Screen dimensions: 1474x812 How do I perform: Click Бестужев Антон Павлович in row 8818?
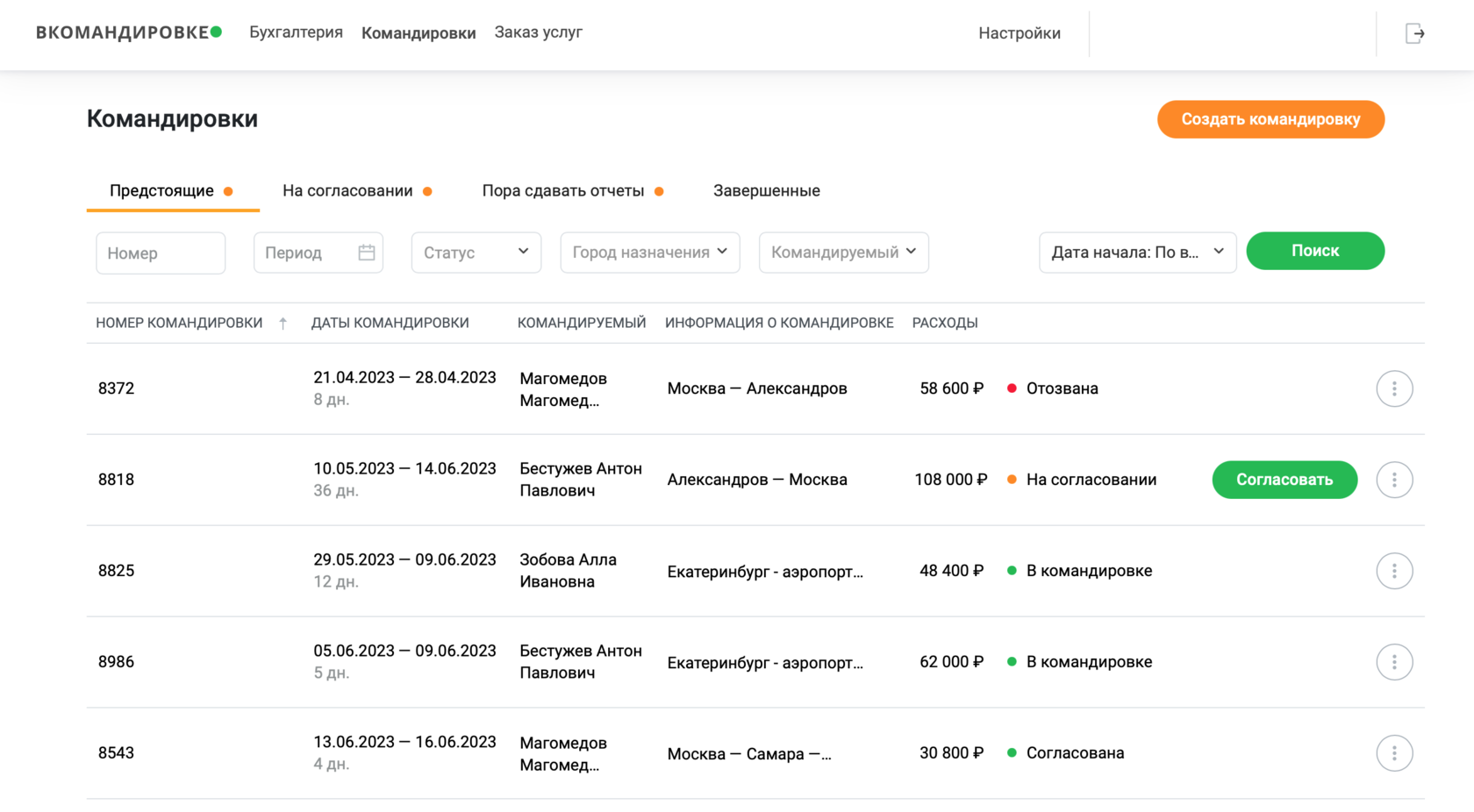pyautogui.click(x=581, y=480)
